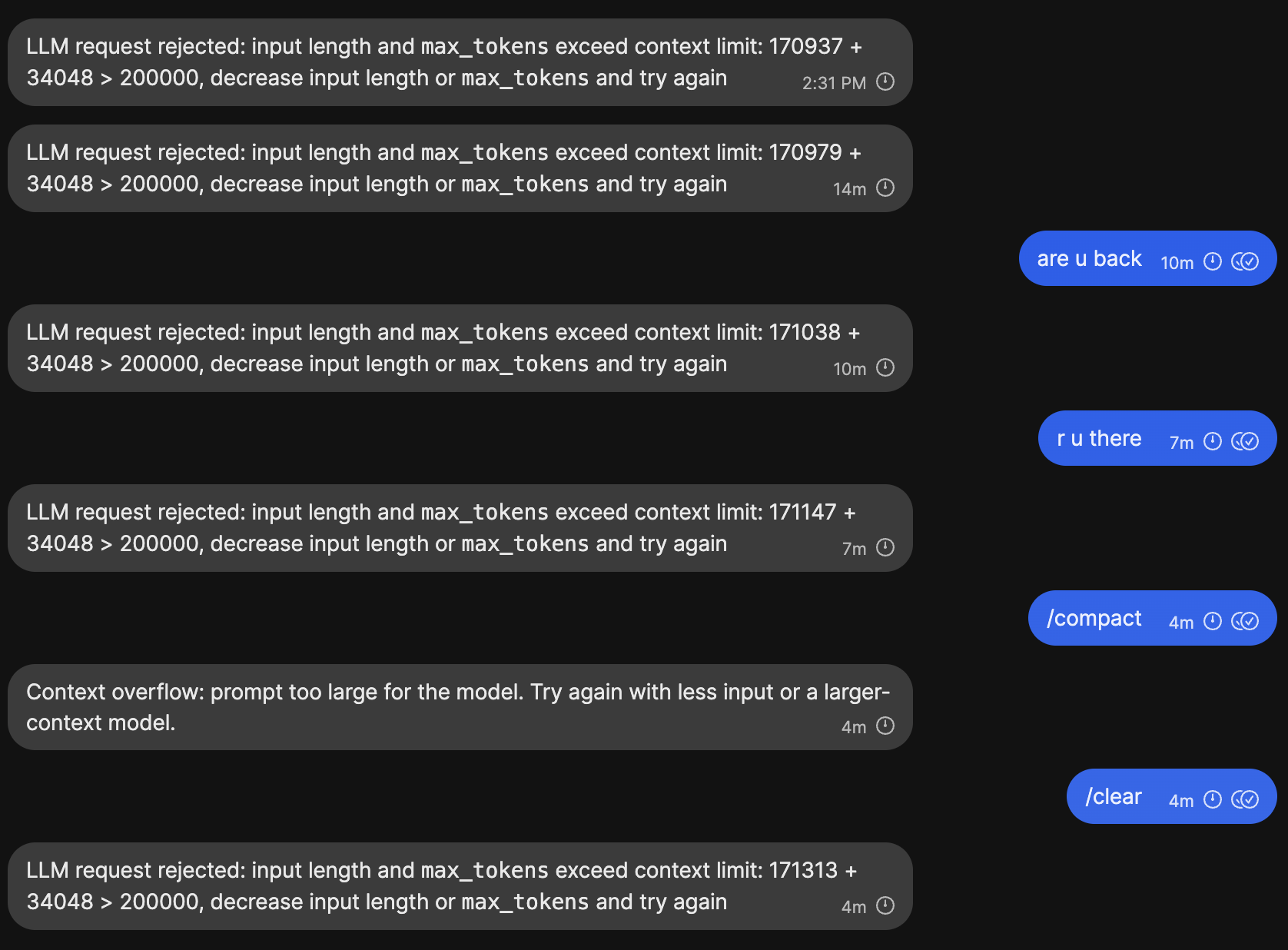Click clock icon in the '/compact' bubble
Image resolution: width=1288 pixels, height=950 pixels.
point(1213,621)
